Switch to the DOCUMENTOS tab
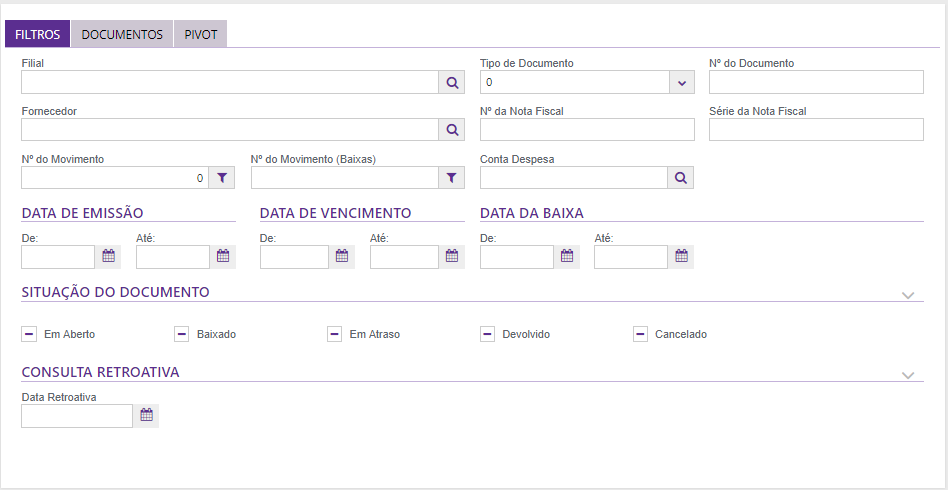Screen dimensions: 948x490 point(122,34)
